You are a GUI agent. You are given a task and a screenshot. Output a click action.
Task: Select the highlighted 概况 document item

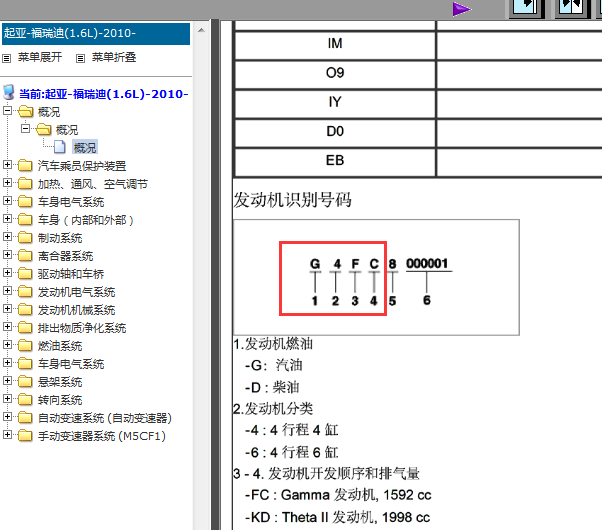(x=85, y=147)
